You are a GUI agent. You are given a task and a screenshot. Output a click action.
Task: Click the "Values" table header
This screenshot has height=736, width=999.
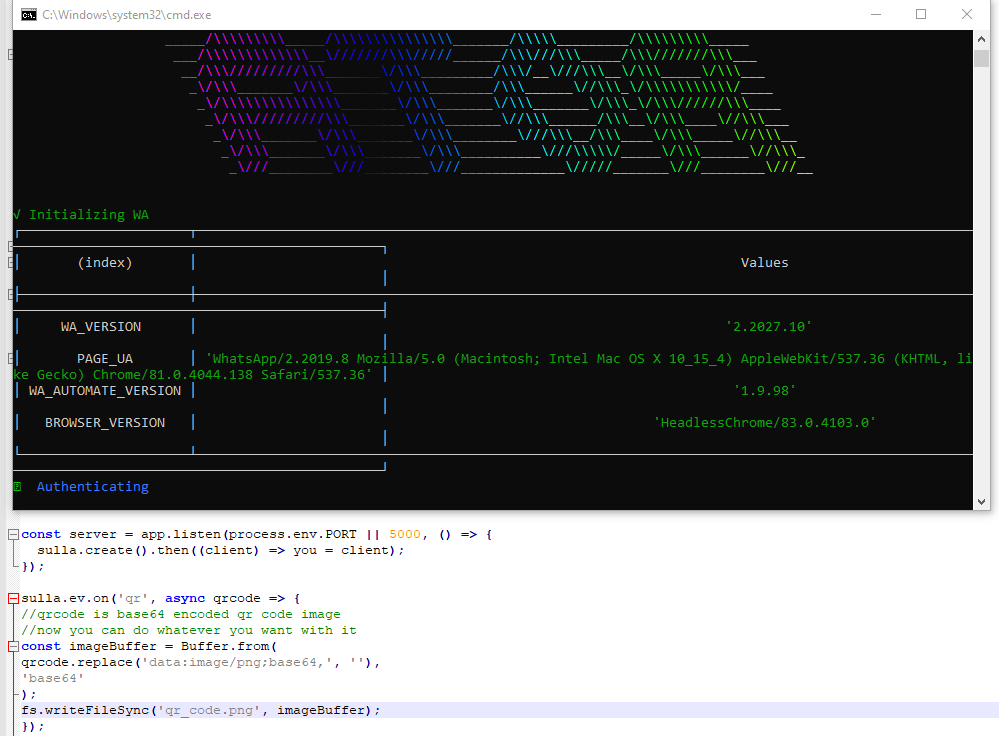[x=764, y=262]
